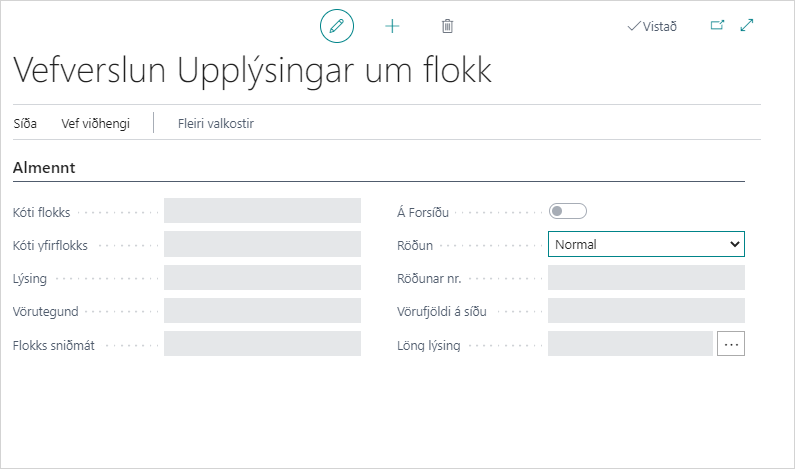Click the Kóti flokks input field

(262, 211)
